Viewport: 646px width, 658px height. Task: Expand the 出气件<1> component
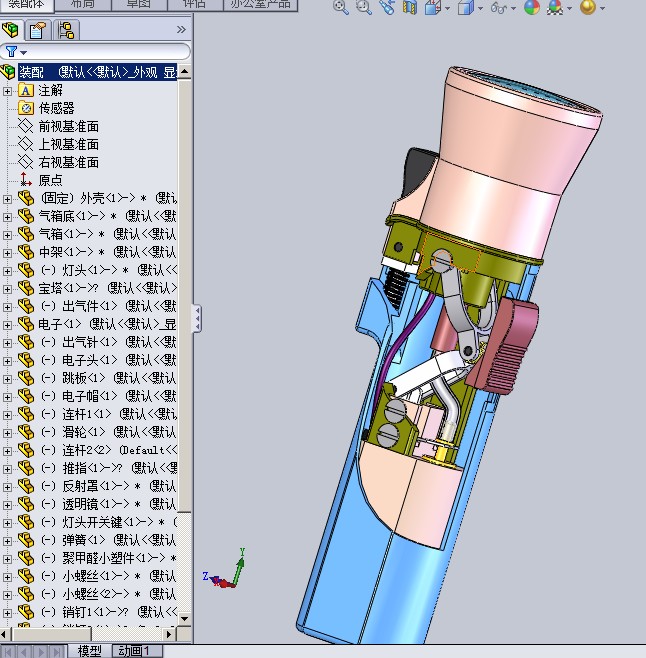click(7, 307)
